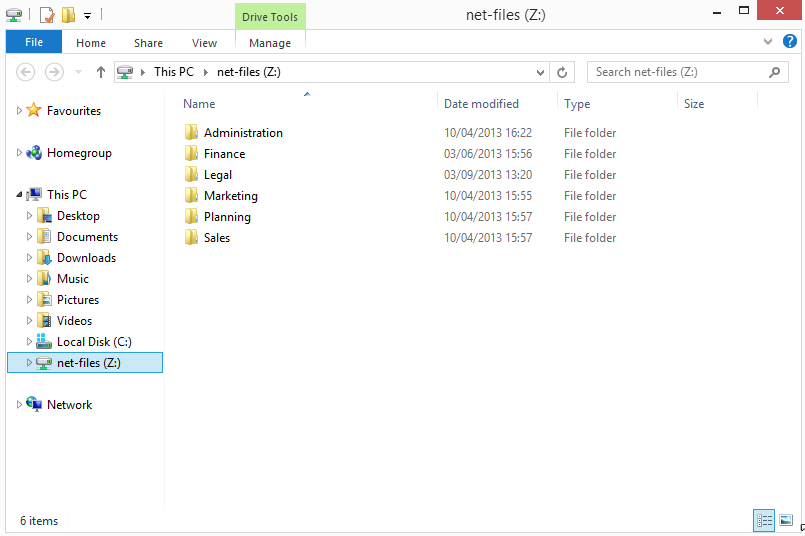Viewport: 805px width, 536px height.
Task: Switch to the Share ribbon tab
Action: [x=148, y=43]
